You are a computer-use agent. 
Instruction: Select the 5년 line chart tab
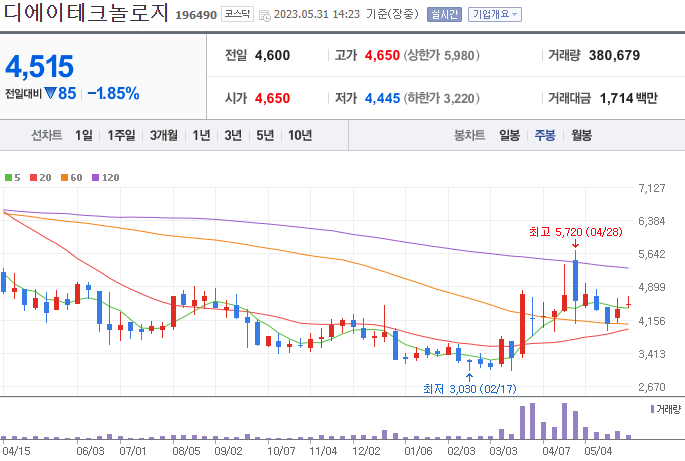point(265,135)
